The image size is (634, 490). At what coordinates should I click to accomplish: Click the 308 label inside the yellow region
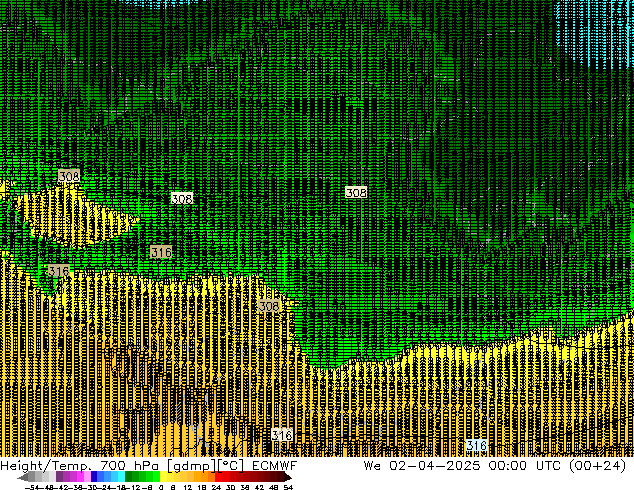click(x=269, y=306)
